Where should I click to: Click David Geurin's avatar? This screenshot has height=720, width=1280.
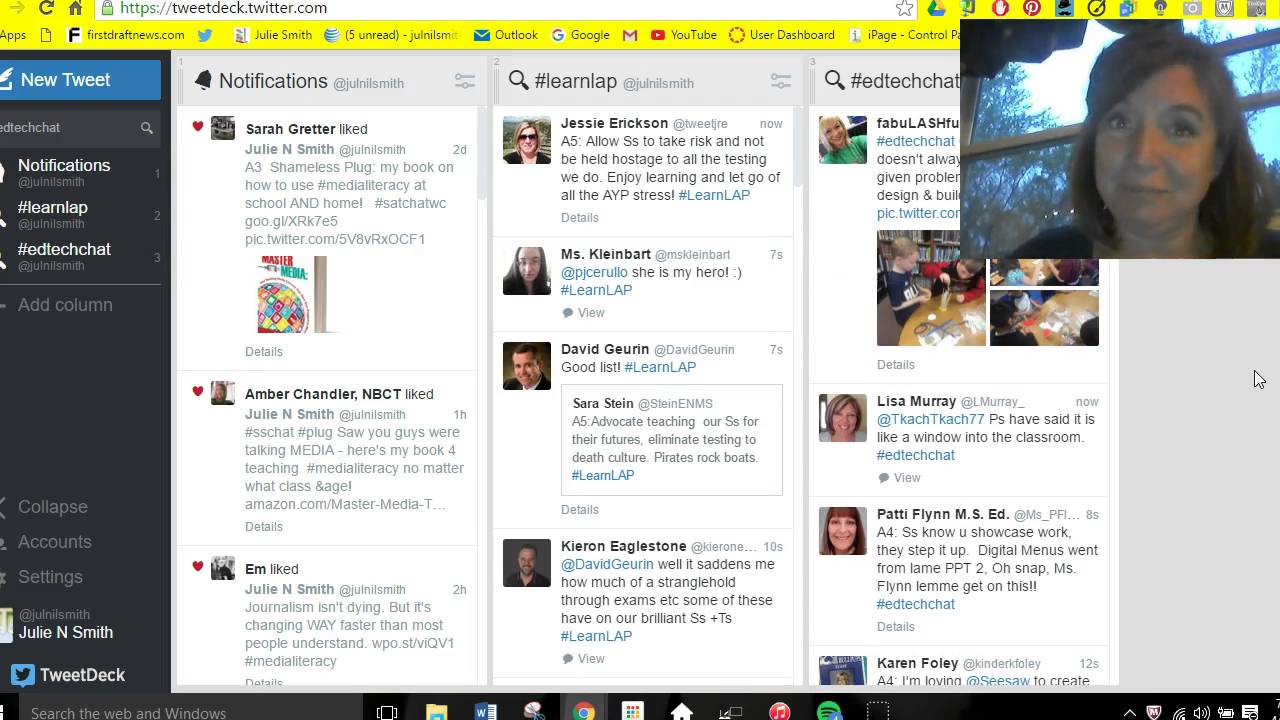point(526,366)
